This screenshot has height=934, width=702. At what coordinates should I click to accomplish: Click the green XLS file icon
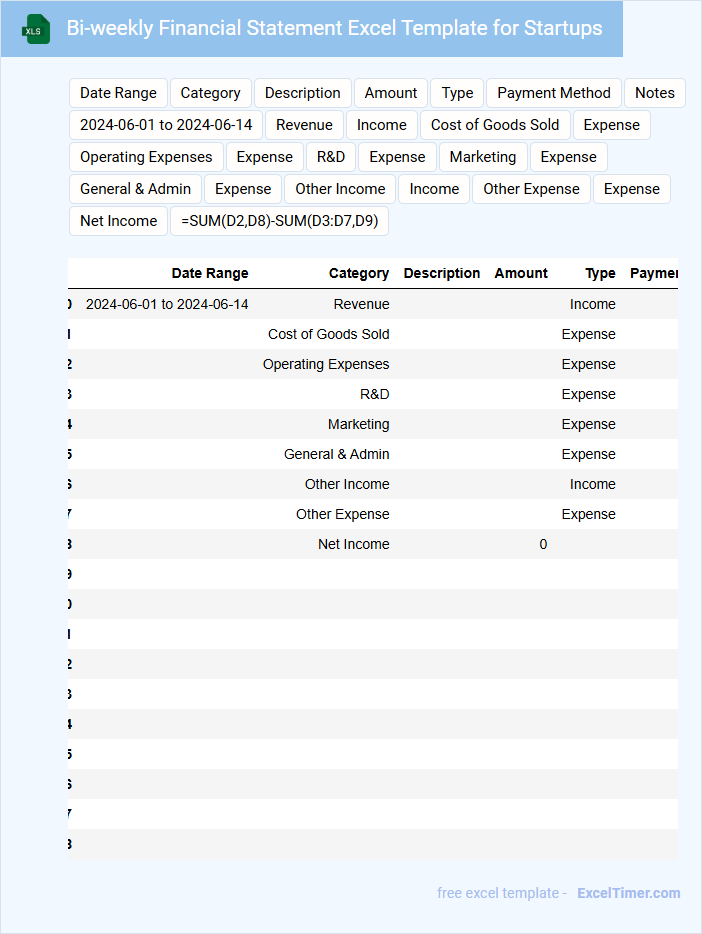click(x=36, y=29)
